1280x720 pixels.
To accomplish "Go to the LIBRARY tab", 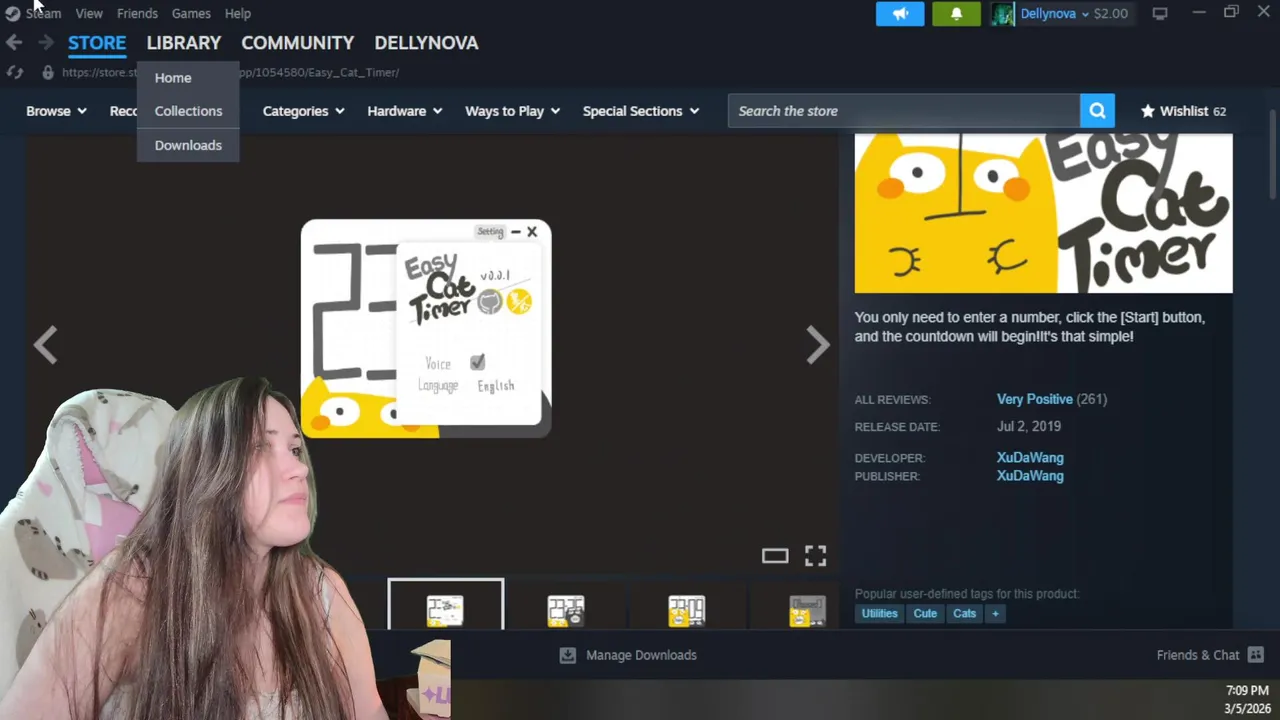I will pyautogui.click(x=184, y=43).
